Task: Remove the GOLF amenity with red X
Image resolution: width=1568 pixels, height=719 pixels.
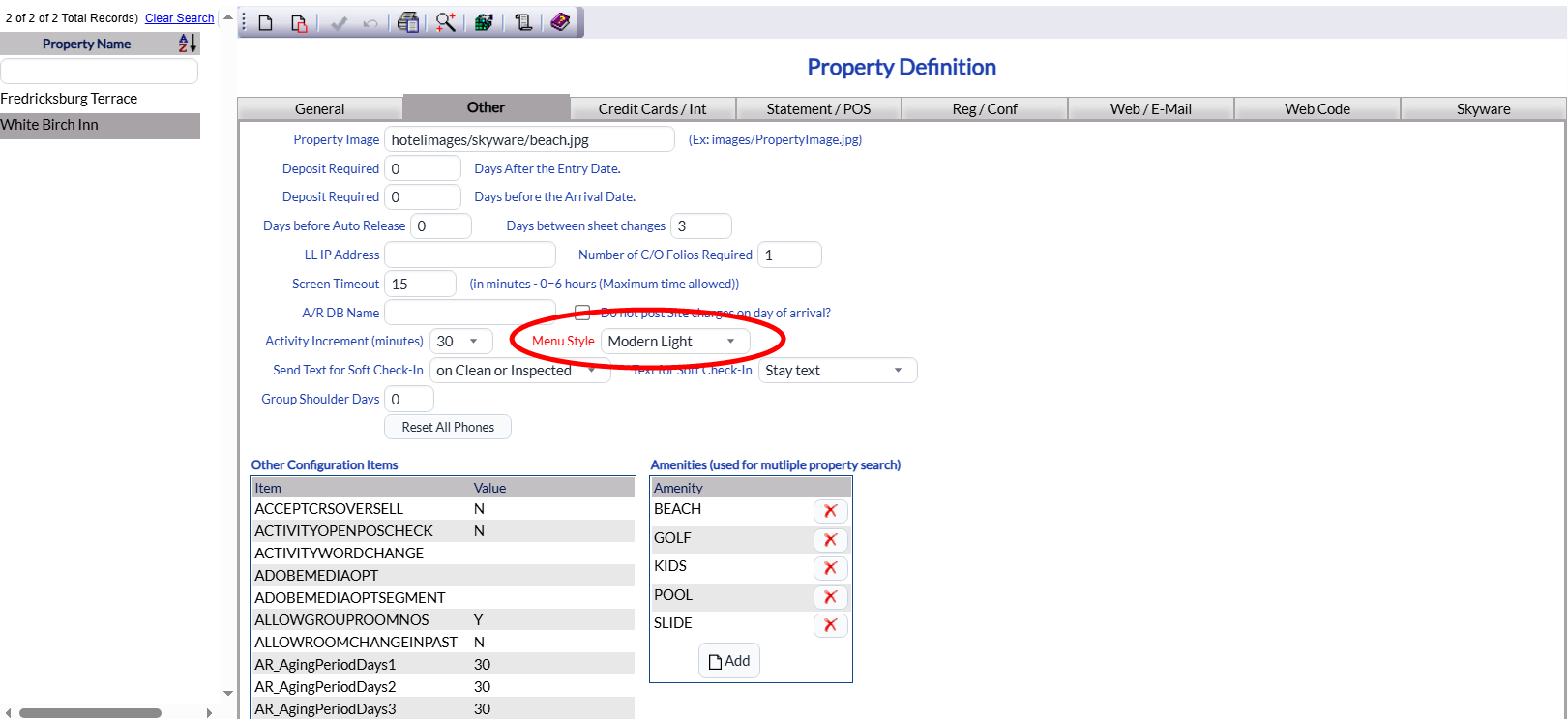Action: pos(830,540)
